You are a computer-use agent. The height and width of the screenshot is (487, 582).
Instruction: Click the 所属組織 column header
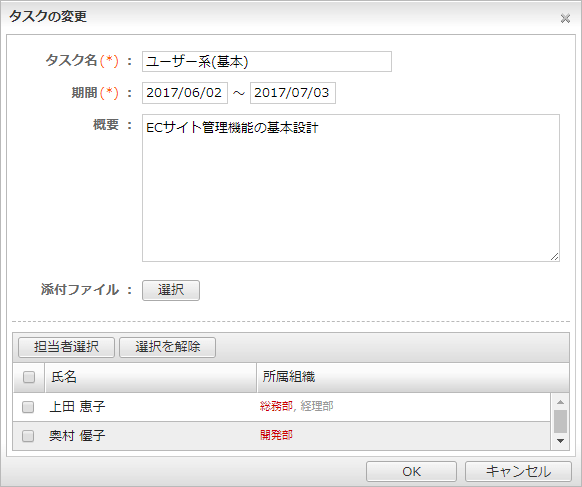[x=413, y=377]
